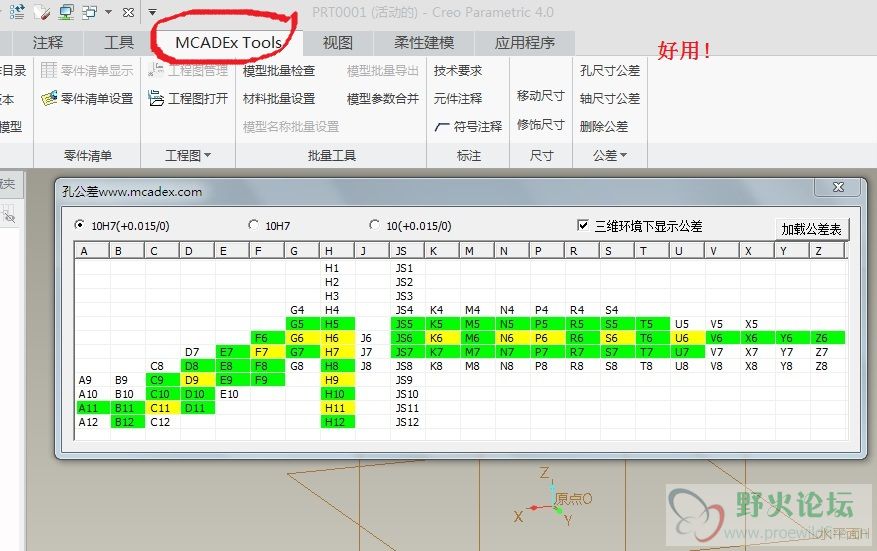This screenshot has width=877, height=551.
Task: Select the B12 tolerance cell
Action: click(x=128, y=422)
